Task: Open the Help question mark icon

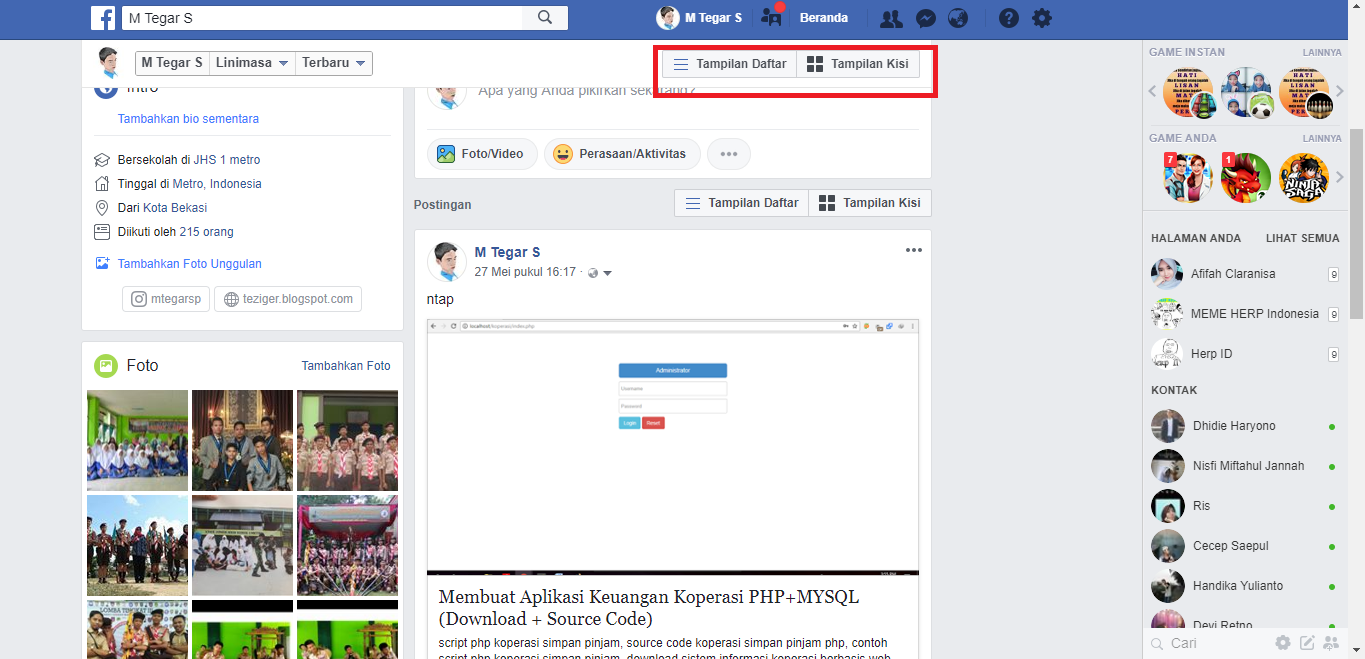Action: coord(1008,18)
